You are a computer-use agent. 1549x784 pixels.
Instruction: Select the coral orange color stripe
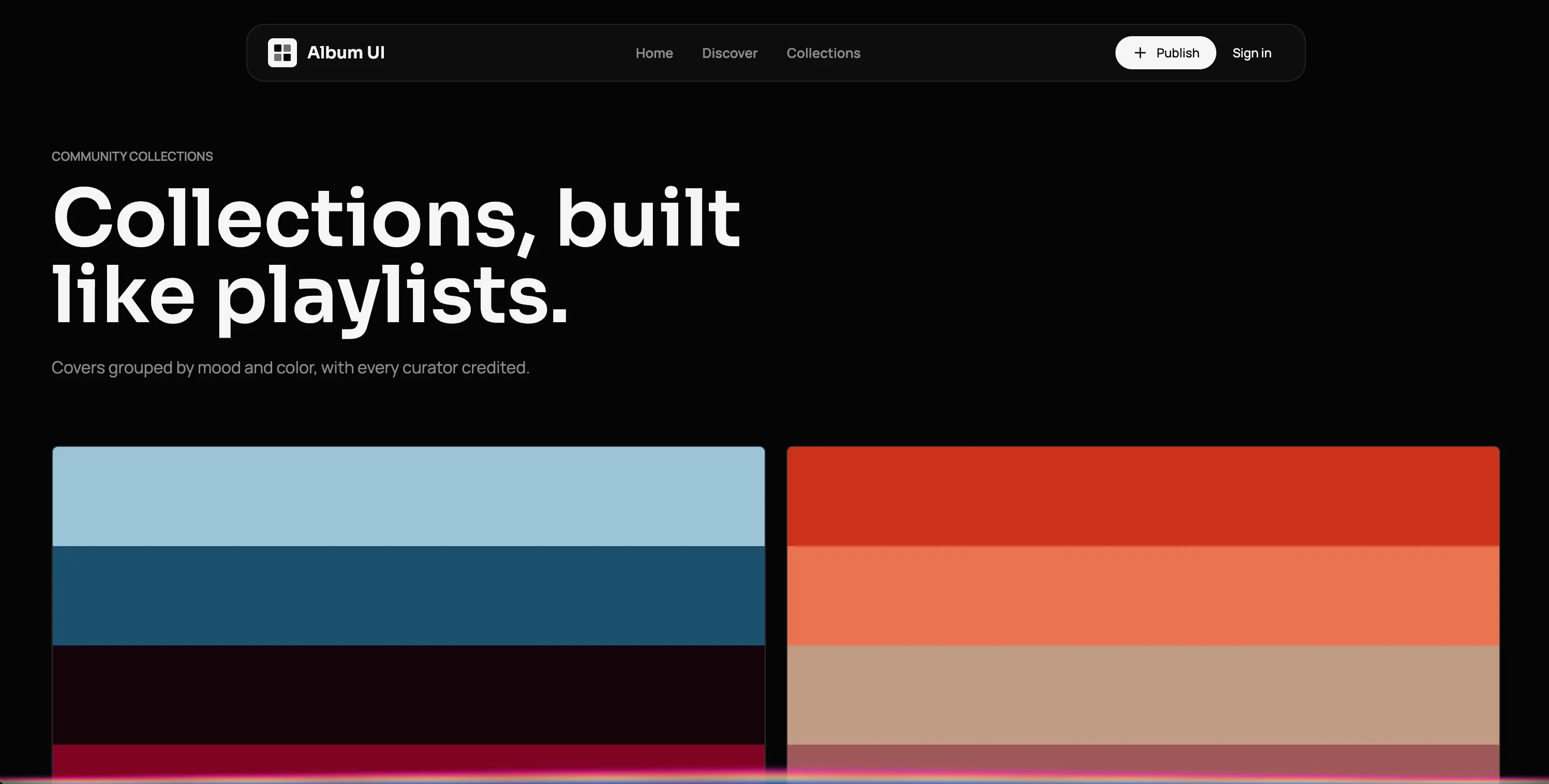point(1143,595)
